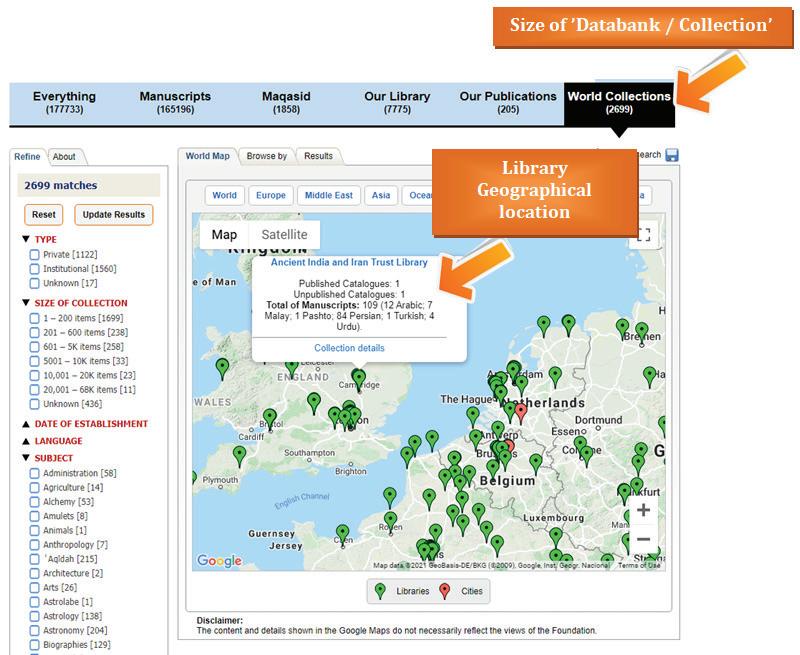The width and height of the screenshot is (800, 655).
Task: Click the Middle East region button
Action: [329, 195]
